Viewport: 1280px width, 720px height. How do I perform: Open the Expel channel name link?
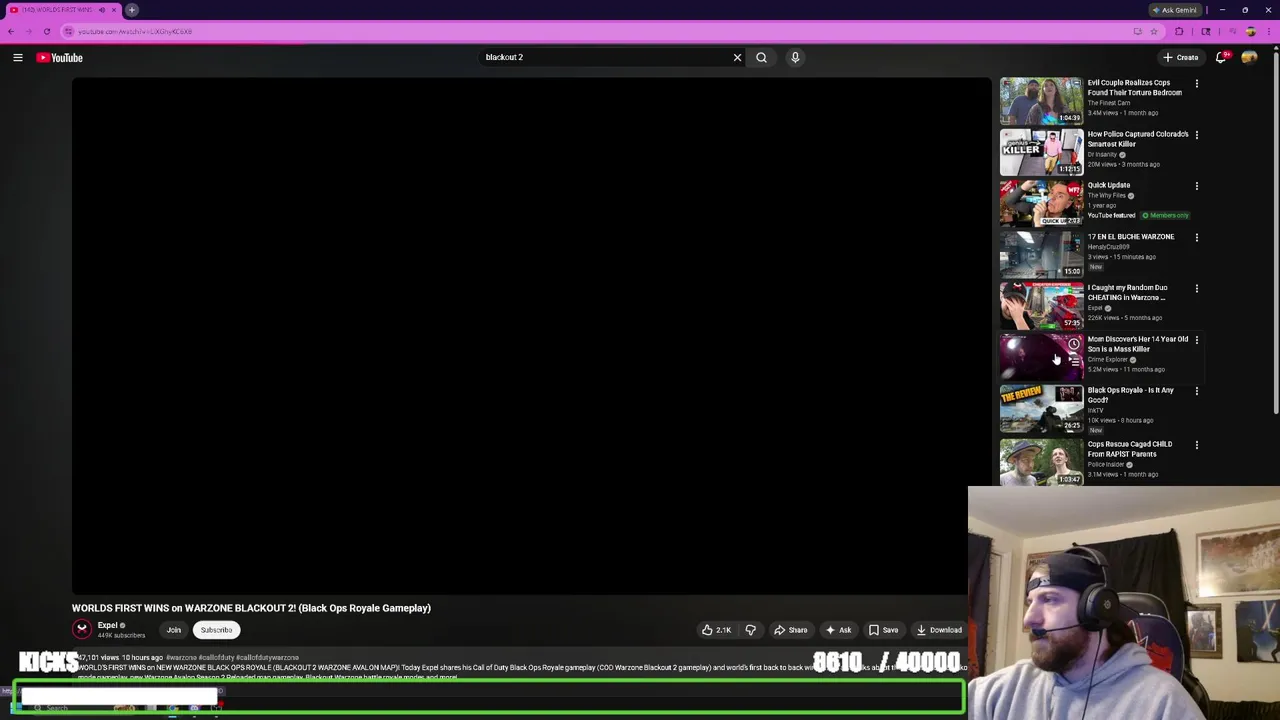coord(107,625)
